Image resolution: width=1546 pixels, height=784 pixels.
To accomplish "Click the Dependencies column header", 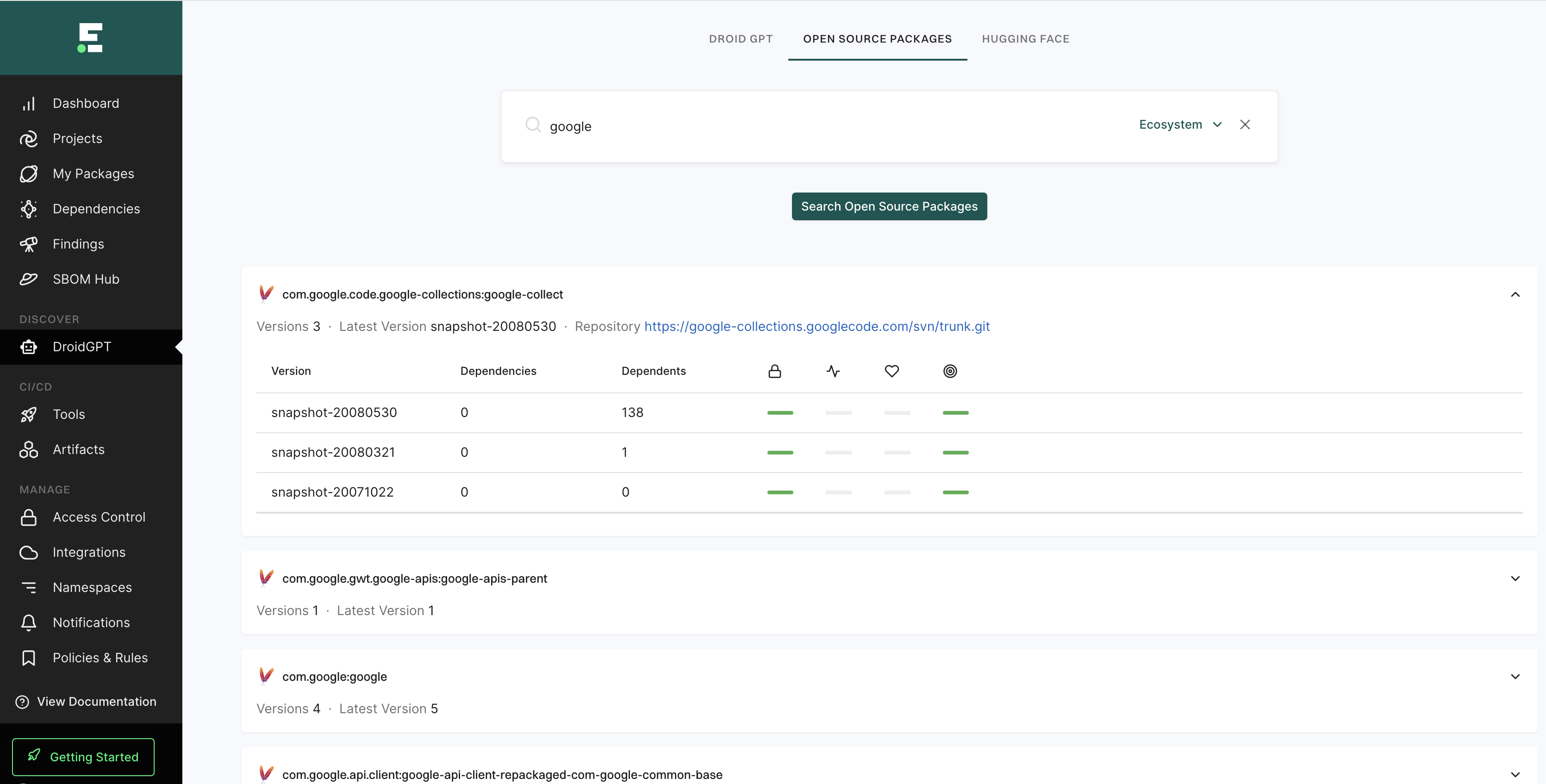I will 498,371.
